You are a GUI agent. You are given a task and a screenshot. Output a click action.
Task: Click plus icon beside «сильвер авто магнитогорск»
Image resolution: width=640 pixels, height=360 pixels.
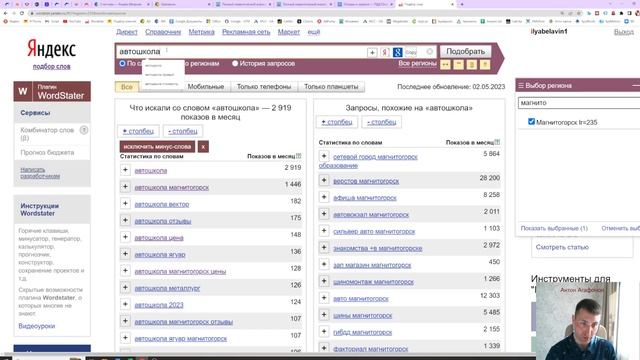coord(324,231)
